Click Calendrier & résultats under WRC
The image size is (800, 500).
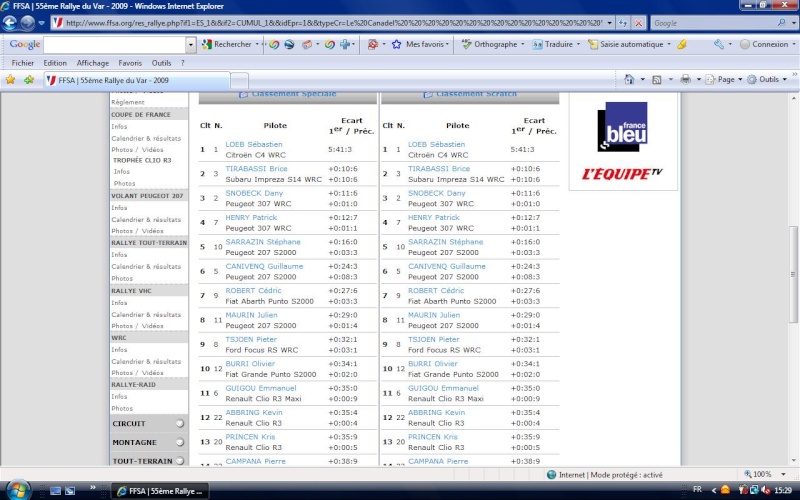pos(146,361)
